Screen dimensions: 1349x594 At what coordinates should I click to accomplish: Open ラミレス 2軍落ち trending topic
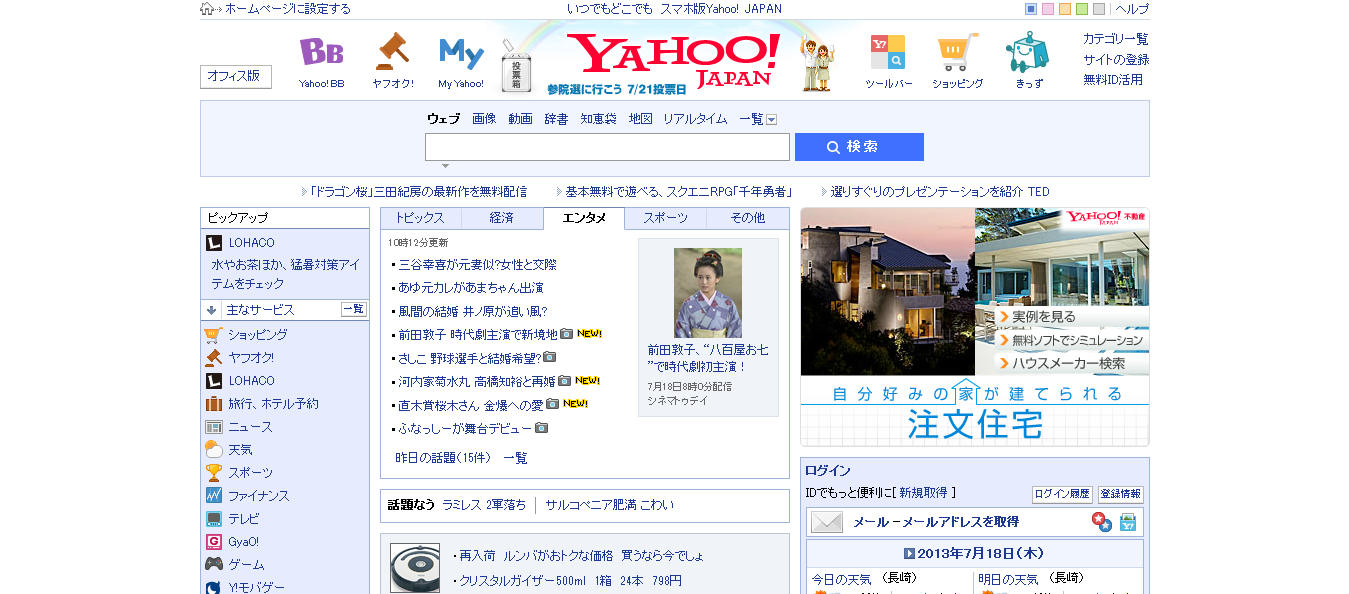click(x=484, y=505)
